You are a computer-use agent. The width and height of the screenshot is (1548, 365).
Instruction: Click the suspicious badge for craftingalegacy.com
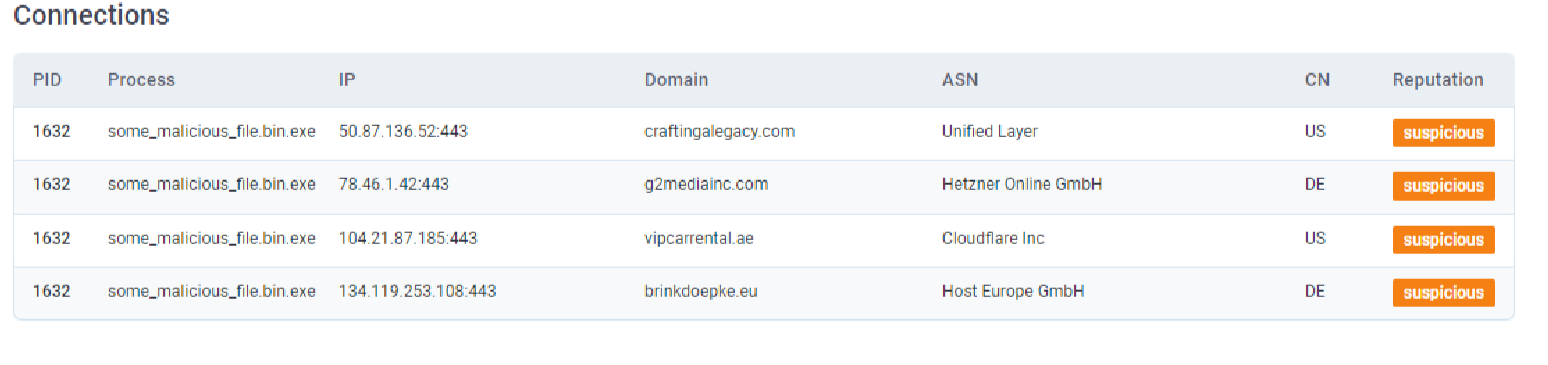tap(1443, 133)
